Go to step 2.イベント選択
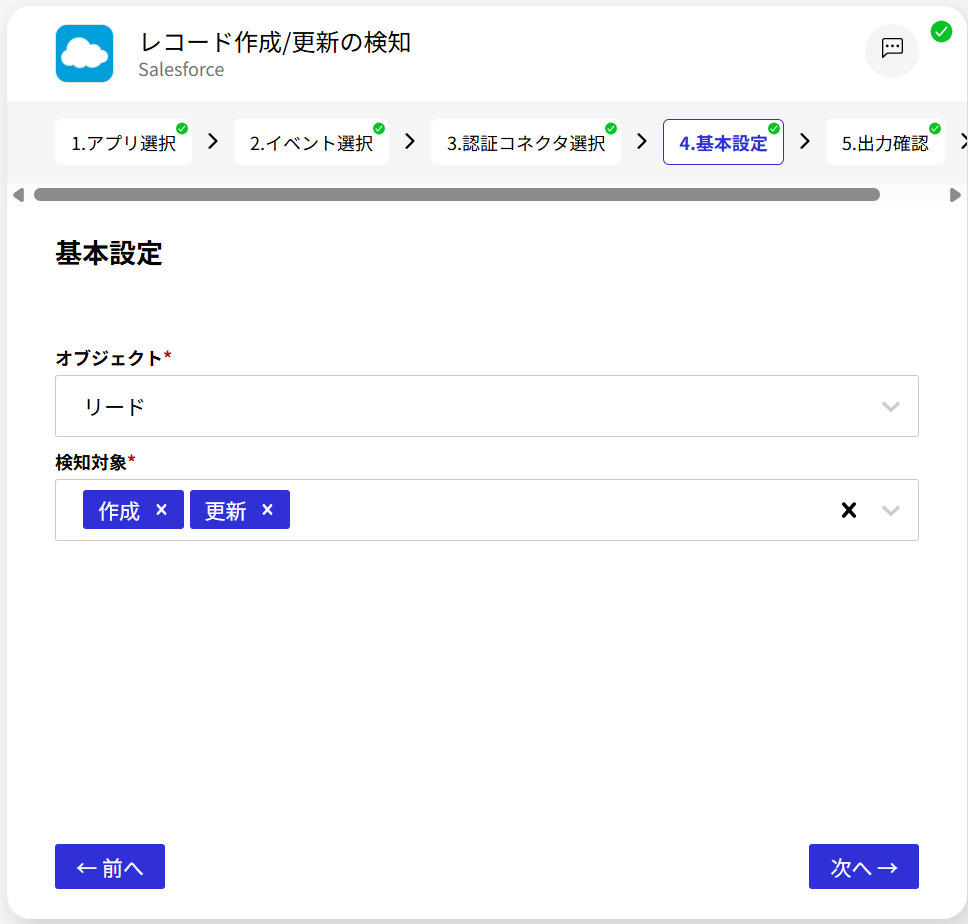968x924 pixels. pyautogui.click(x=311, y=143)
